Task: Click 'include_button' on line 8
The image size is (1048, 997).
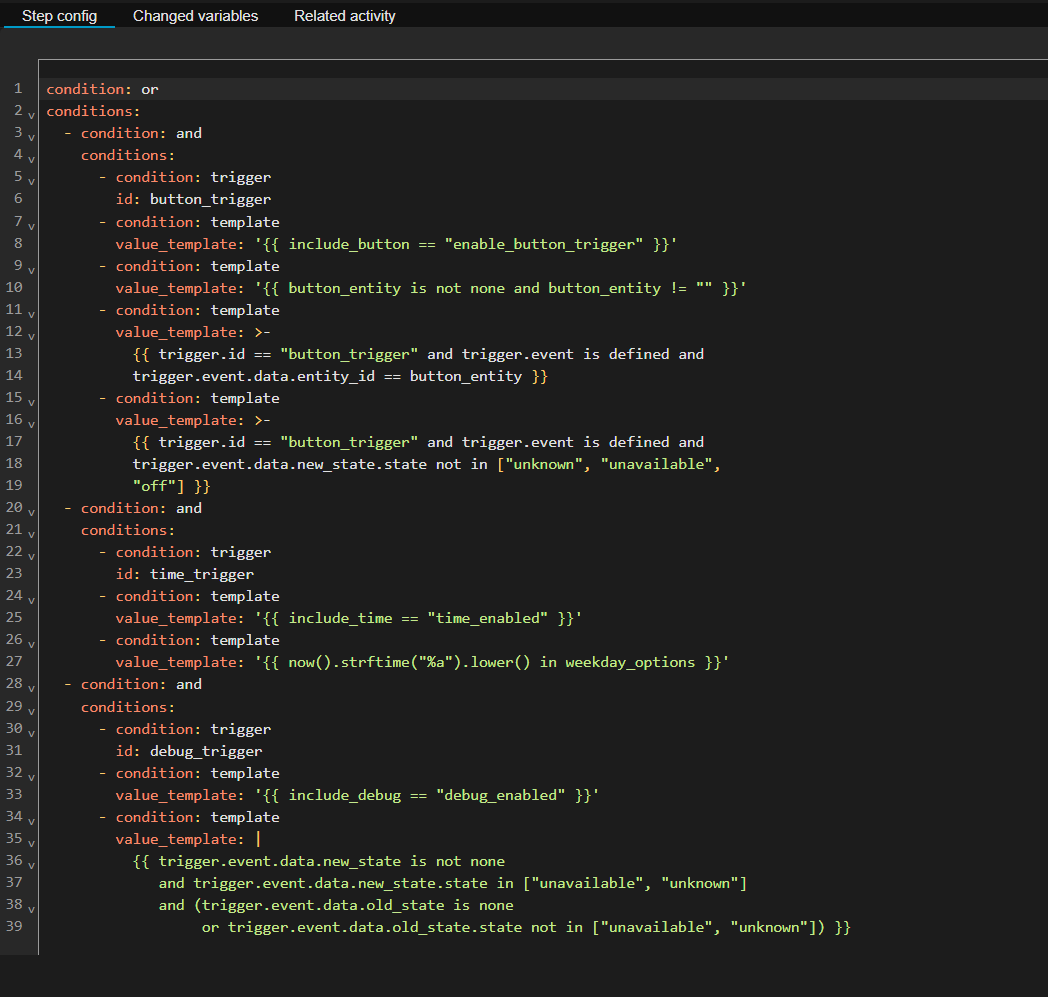Action: pos(349,244)
